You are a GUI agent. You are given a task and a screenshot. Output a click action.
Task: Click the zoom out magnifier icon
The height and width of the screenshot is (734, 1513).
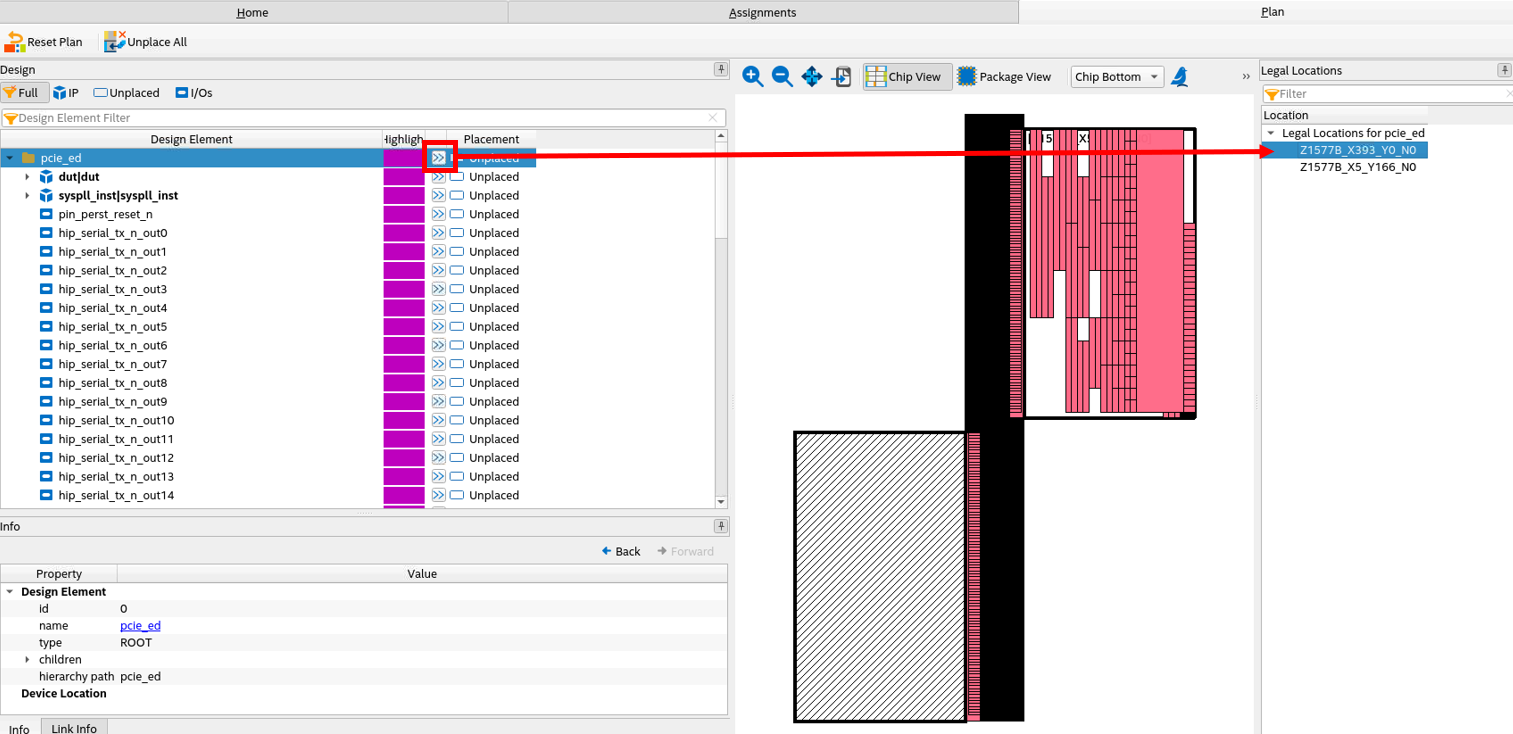pyautogui.click(x=783, y=77)
